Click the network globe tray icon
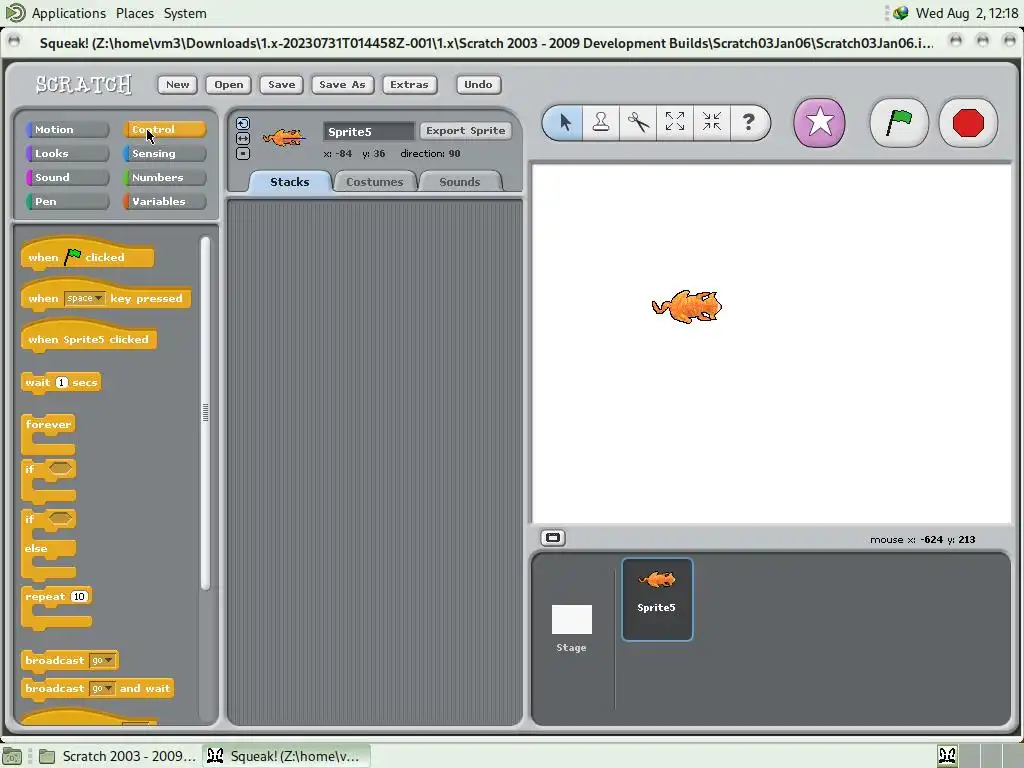This screenshot has height=768, width=1024. [x=901, y=13]
